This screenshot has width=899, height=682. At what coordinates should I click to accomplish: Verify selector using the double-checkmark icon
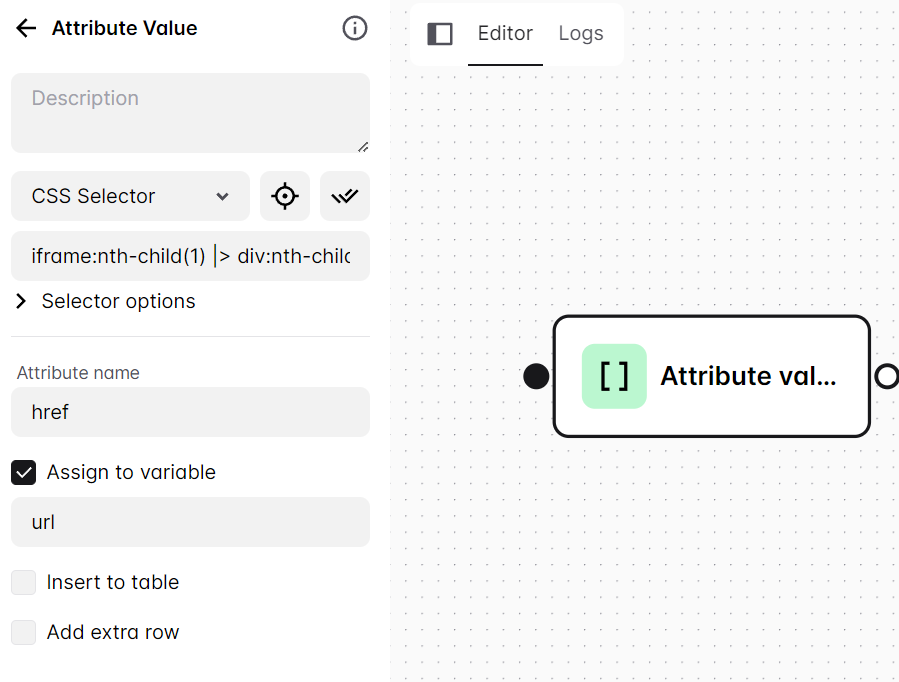pyautogui.click(x=344, y=196)
